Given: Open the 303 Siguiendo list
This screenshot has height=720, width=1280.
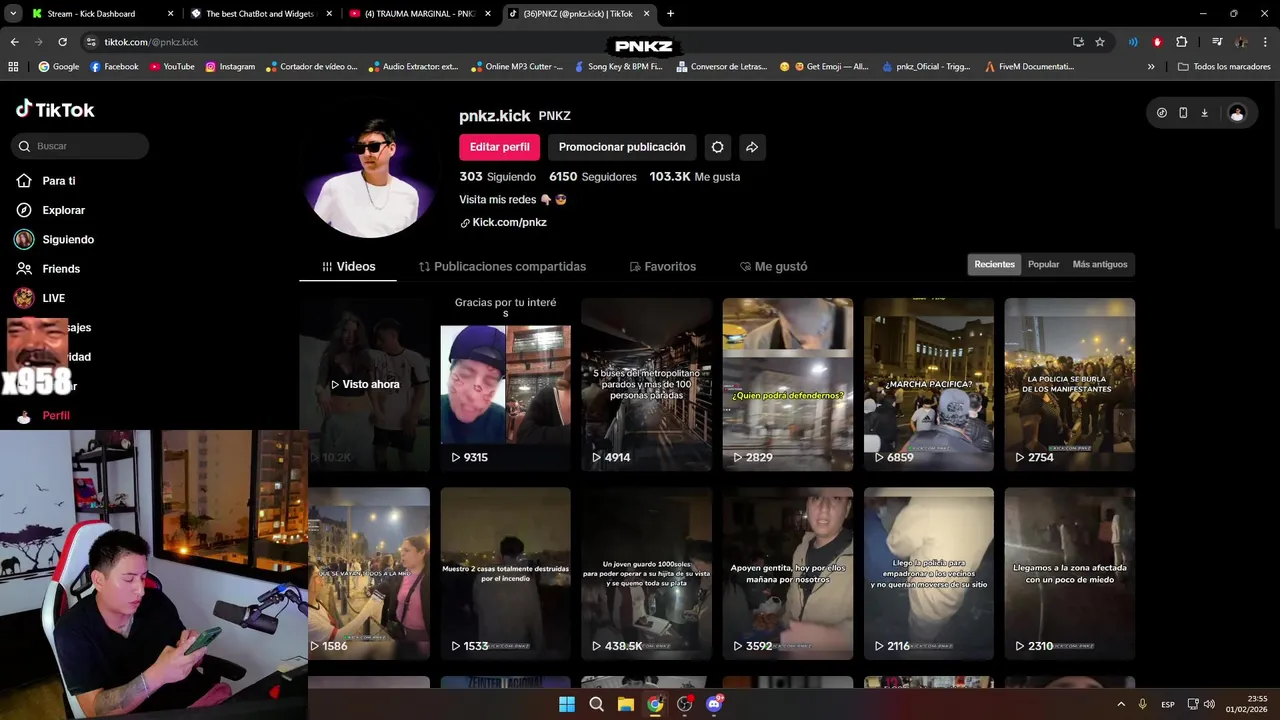Looking at the screenshot, I should click(497, 177).
